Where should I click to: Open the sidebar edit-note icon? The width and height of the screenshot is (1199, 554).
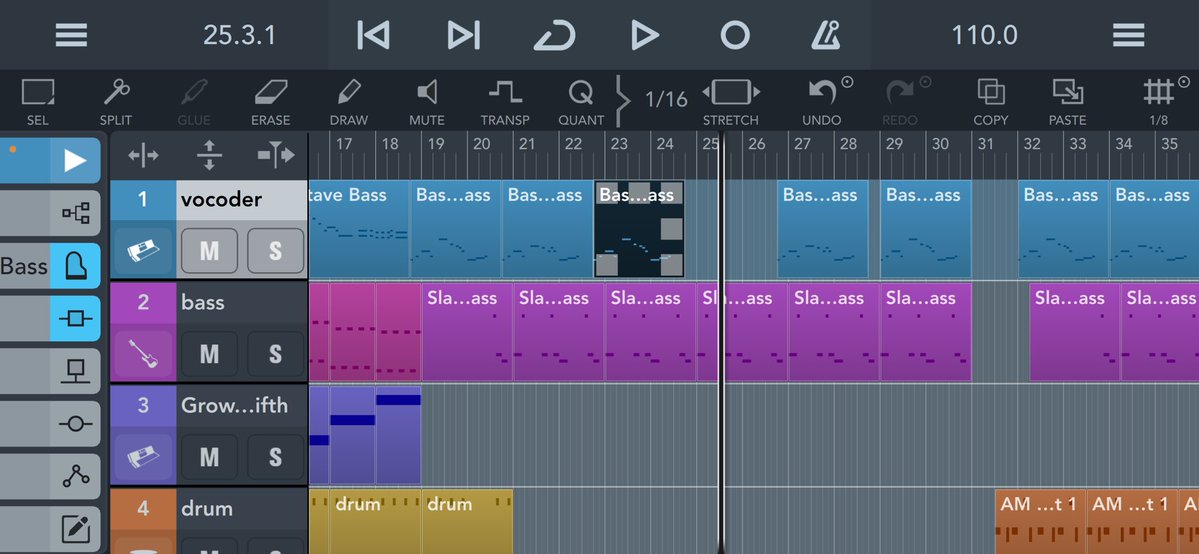coord(75,529)
